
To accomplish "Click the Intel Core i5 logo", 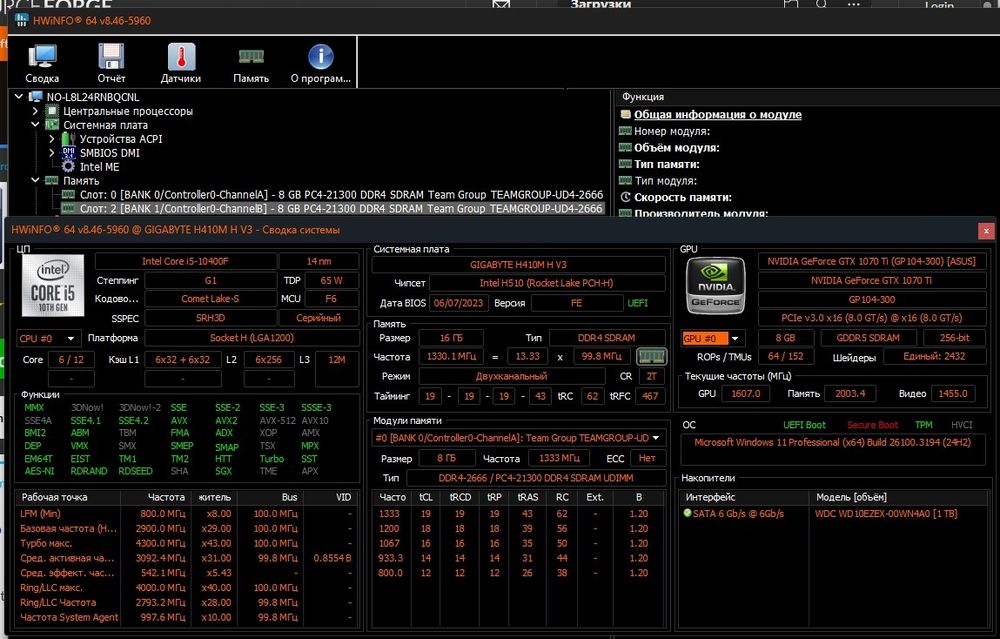I will pyautogui.click(x=53, y=285).
